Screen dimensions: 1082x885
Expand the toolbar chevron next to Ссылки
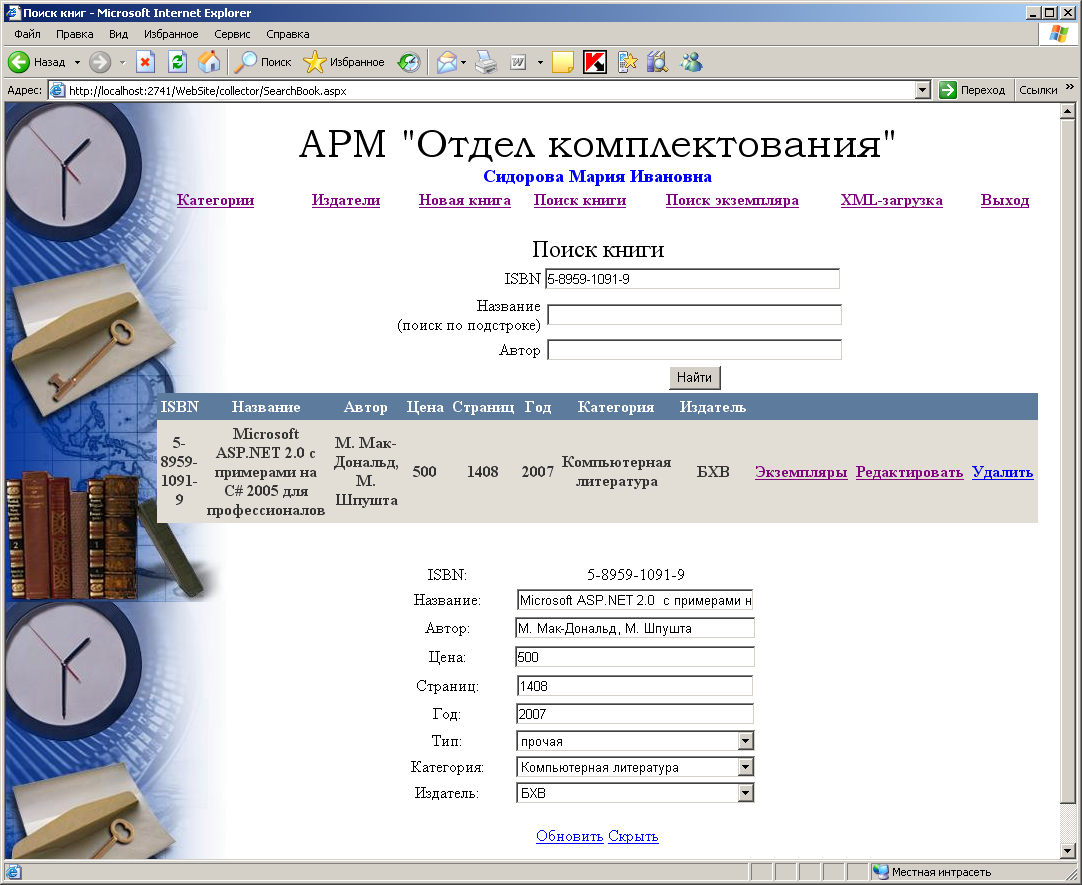(1070, 87)
